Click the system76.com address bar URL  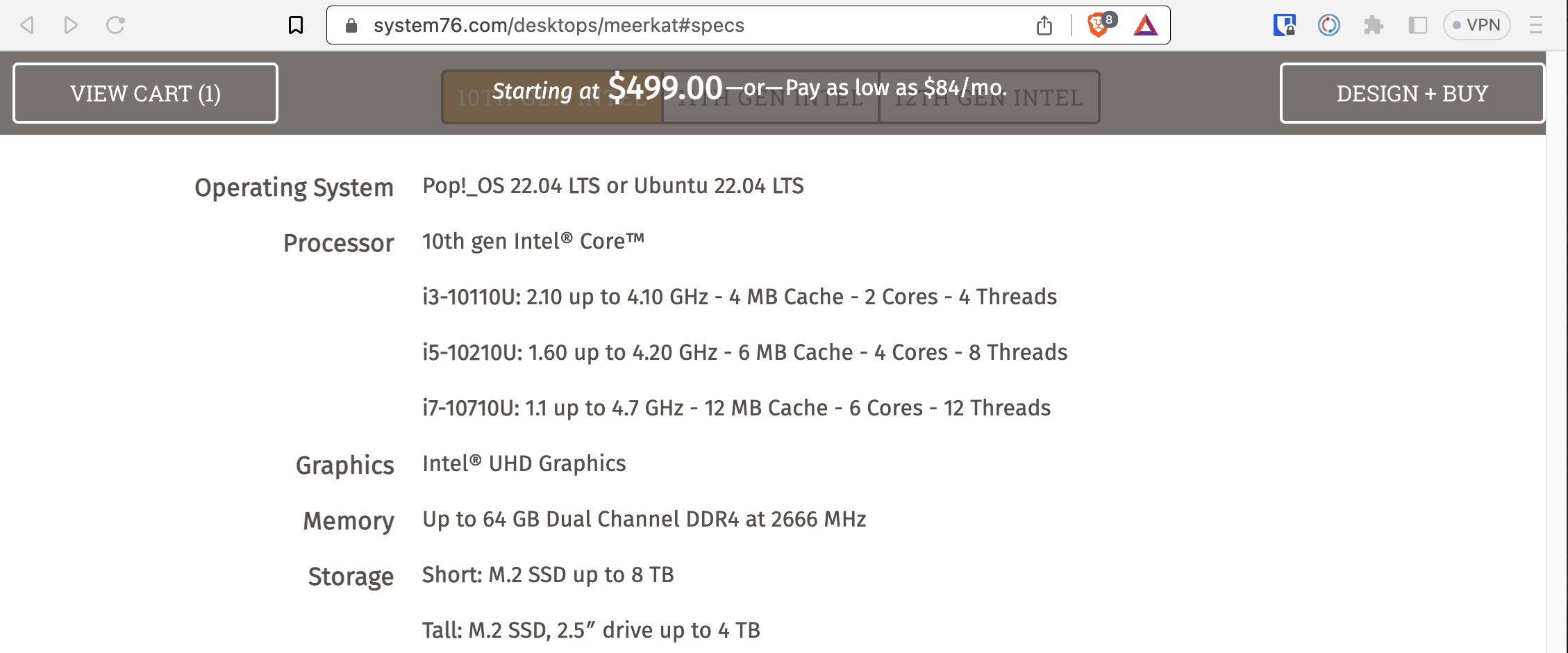coord(558,26)
